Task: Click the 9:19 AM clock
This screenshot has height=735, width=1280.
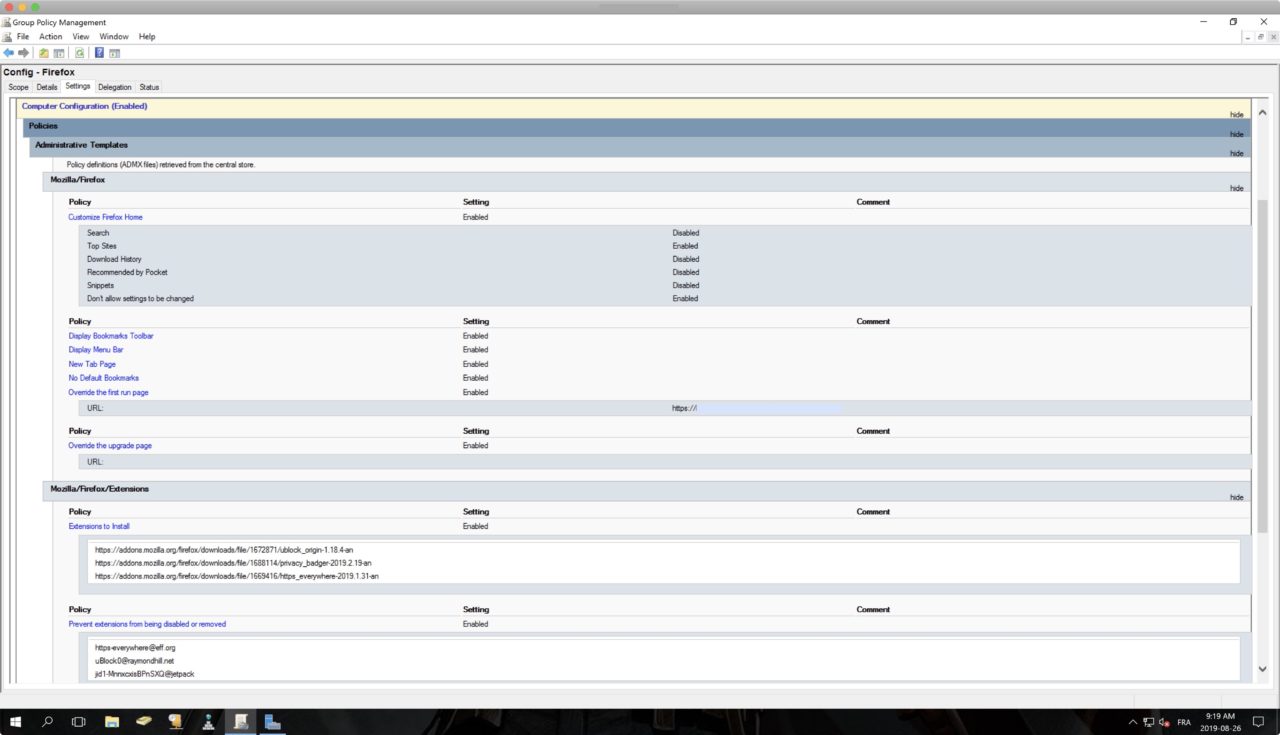Action: pyautogui.click(x=1219, y=716)
